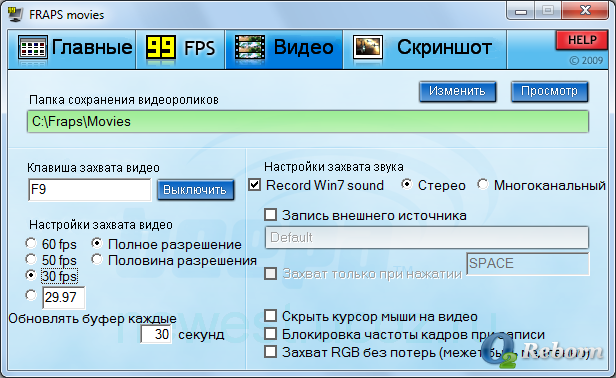This screenshot has height=378, width=616.
Task: Click the SPACE push-to-capture key field
Action: (528, 264)
